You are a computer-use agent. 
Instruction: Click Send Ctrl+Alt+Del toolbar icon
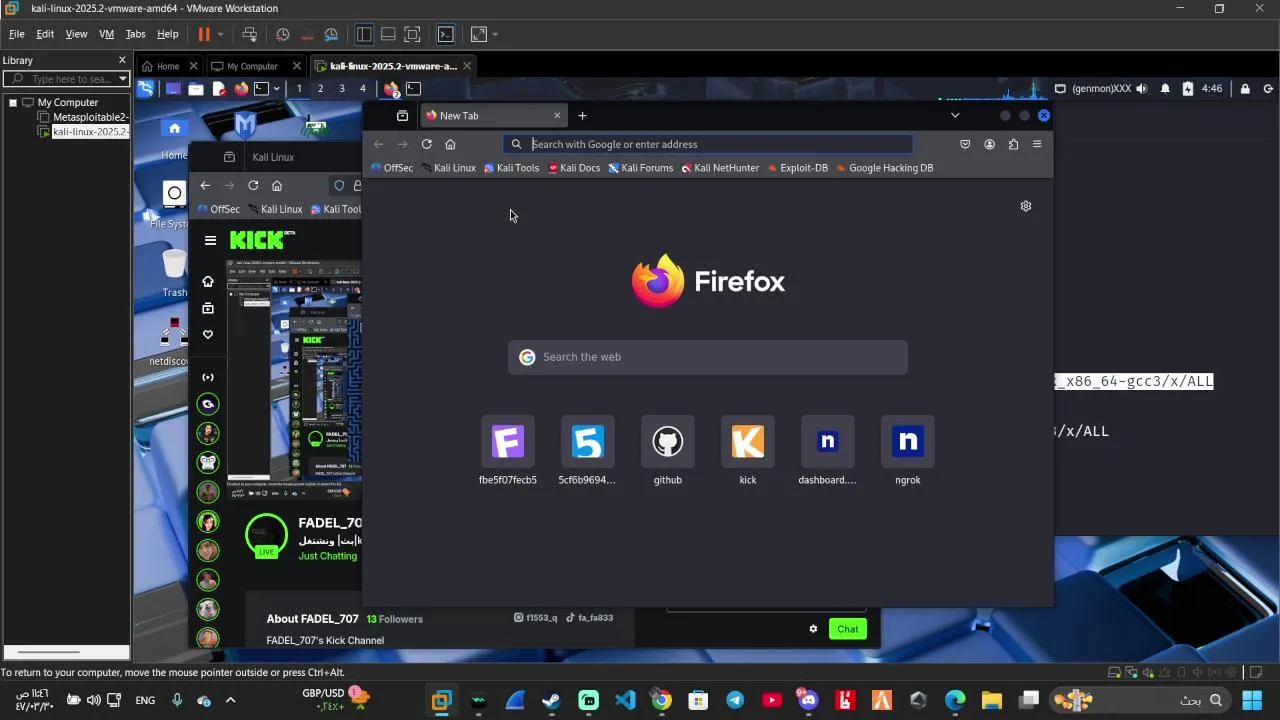tap(249, 34)
